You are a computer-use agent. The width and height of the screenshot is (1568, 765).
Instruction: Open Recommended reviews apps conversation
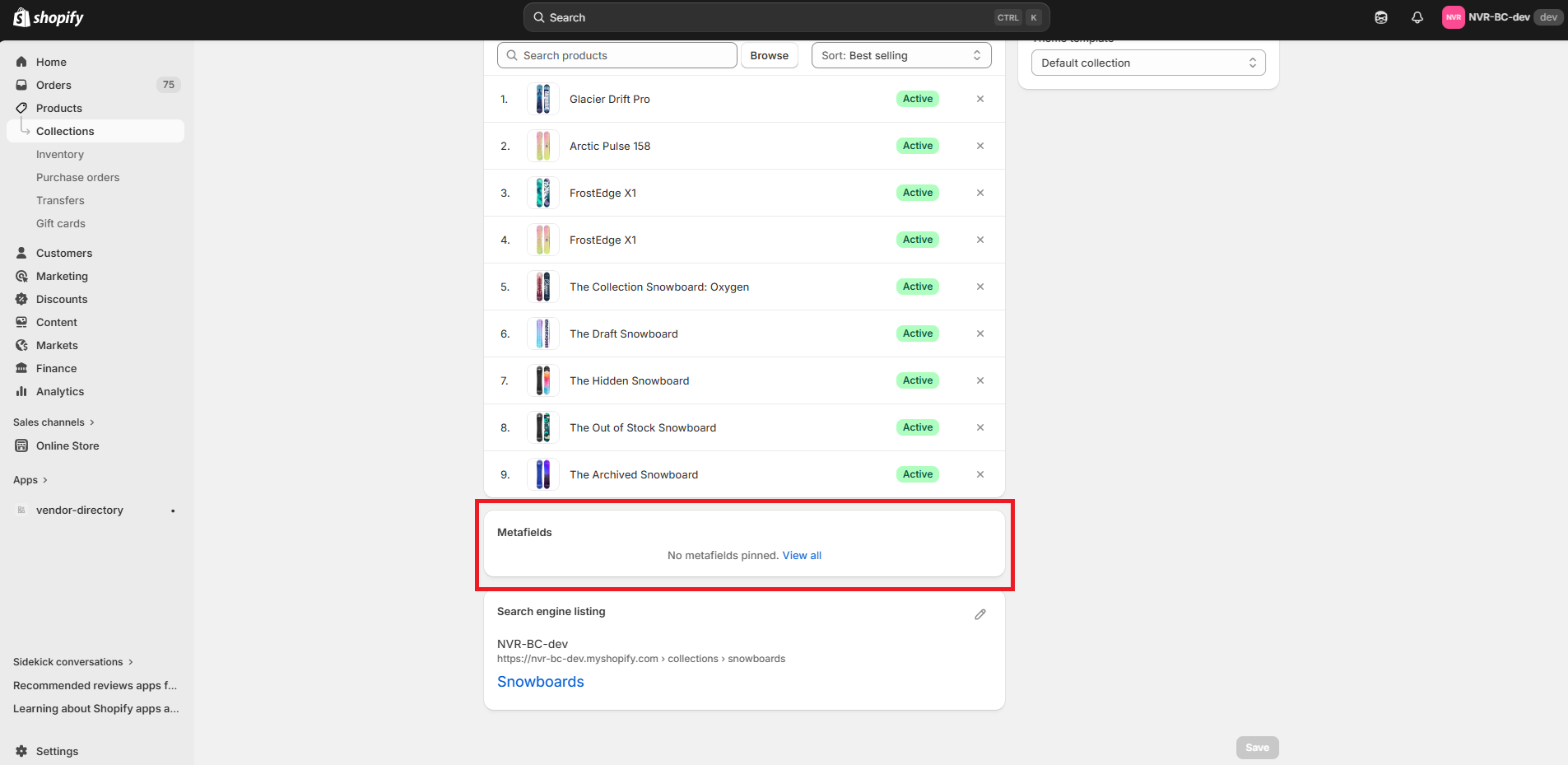point(95,685)
